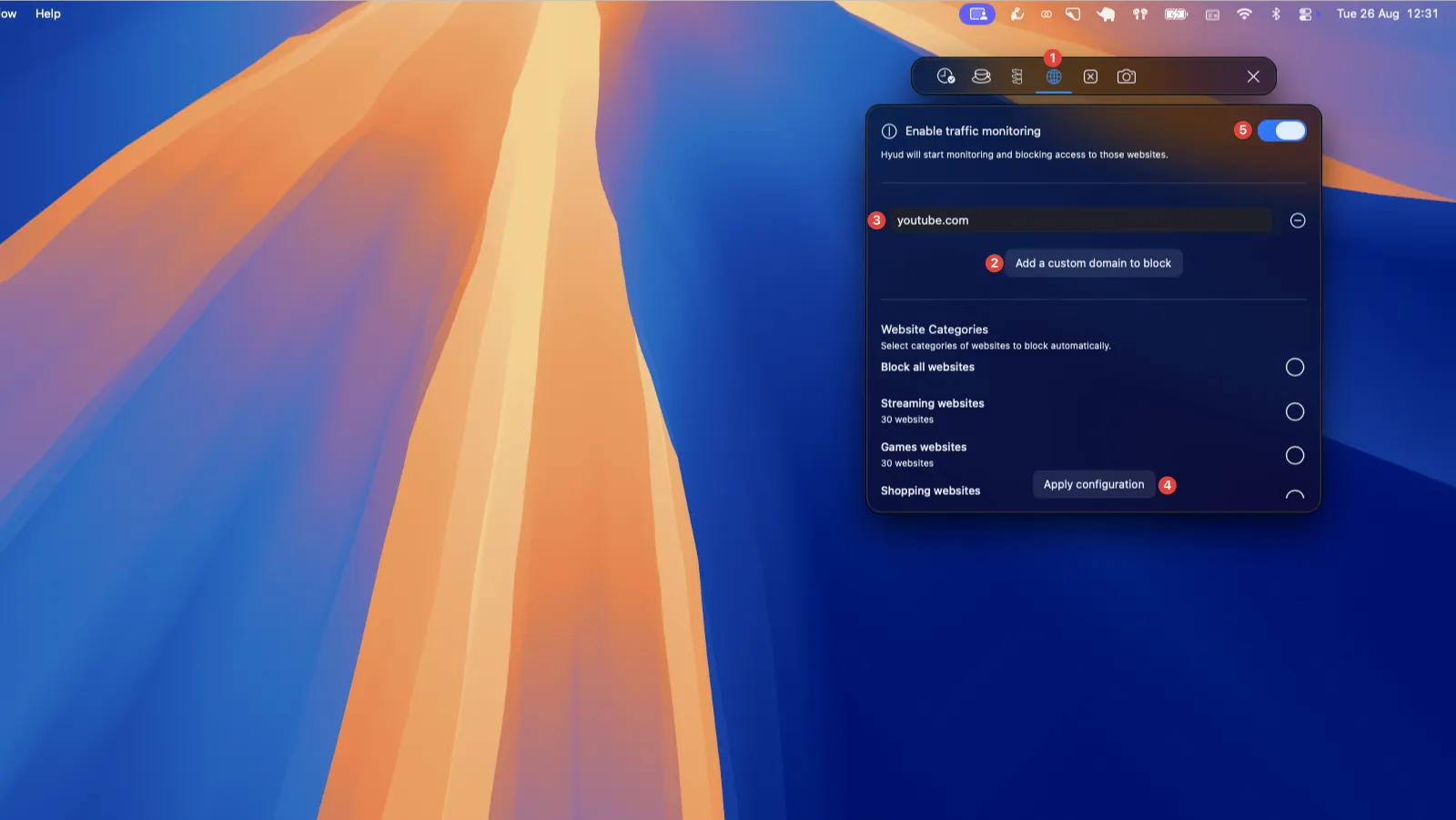Open the app blocker X-box icon
The width and height of the screenshot is (1456, 820).
pyautogui.click(x=1090, y=76)
